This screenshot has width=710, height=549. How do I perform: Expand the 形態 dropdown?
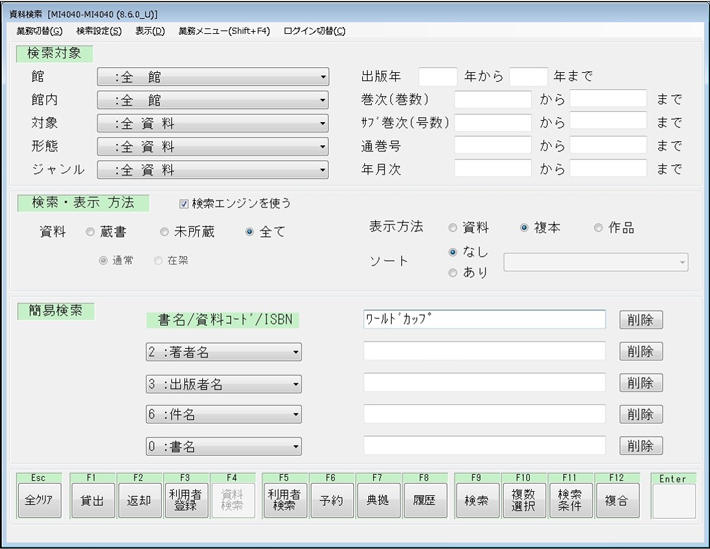213,146
